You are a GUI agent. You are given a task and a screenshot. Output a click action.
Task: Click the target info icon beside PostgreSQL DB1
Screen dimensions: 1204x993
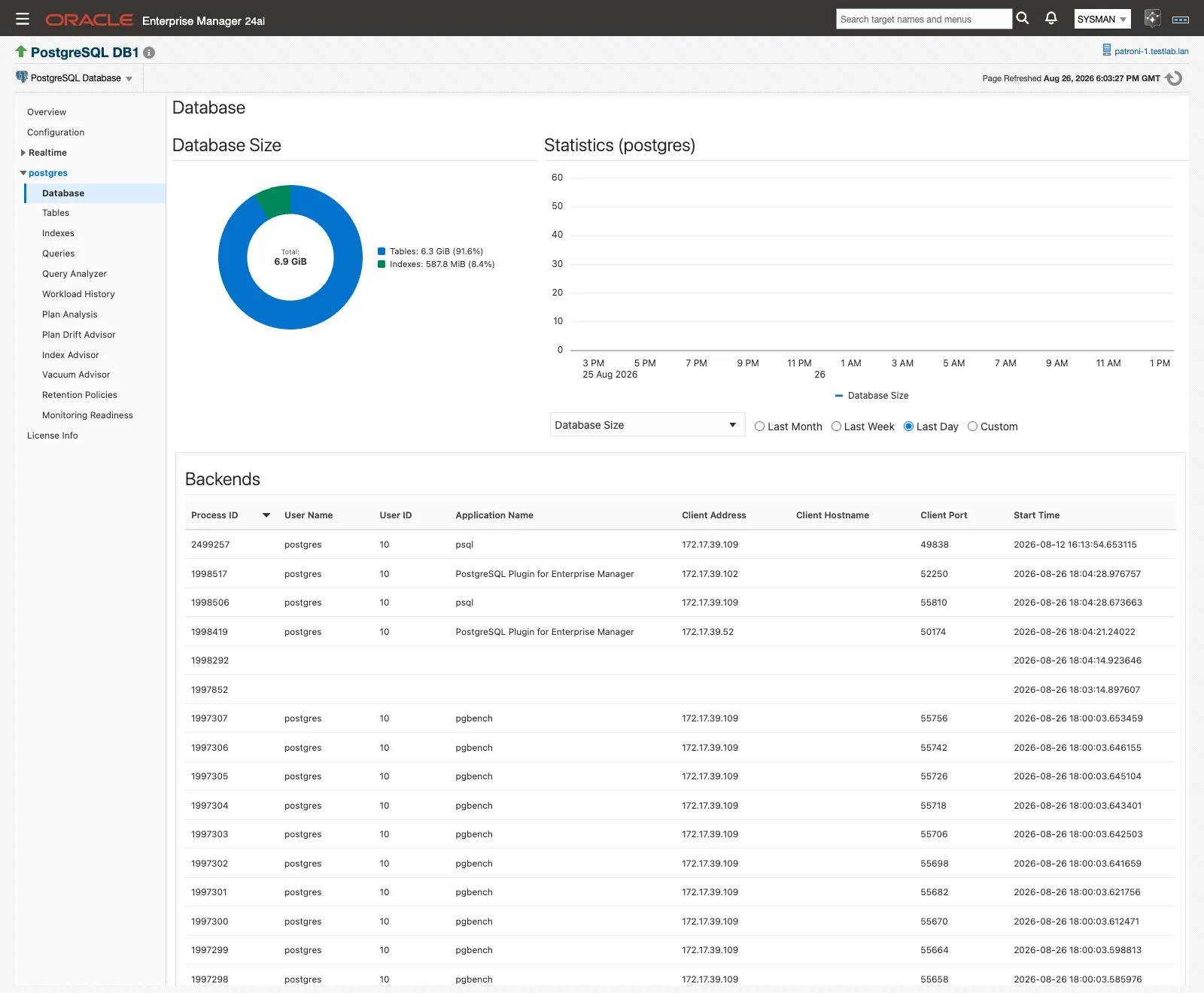coord(149,53)
